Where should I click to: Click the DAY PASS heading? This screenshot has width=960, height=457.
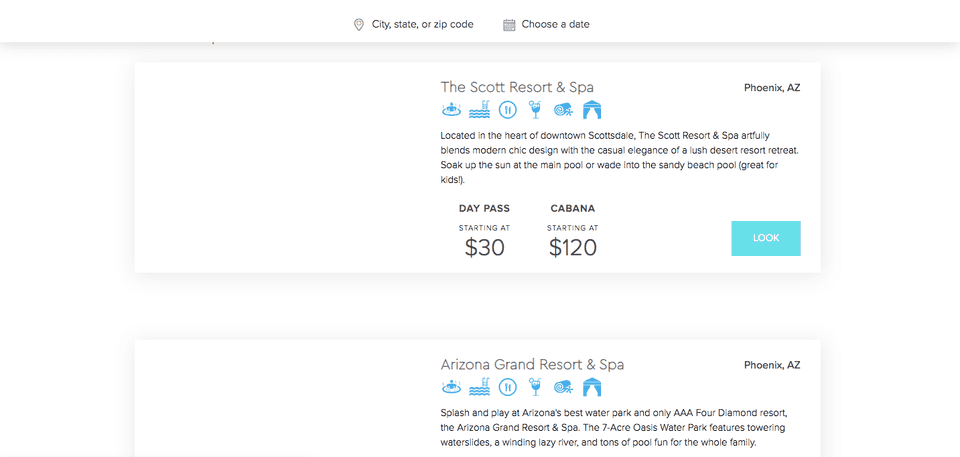click(x=484, y=208)
